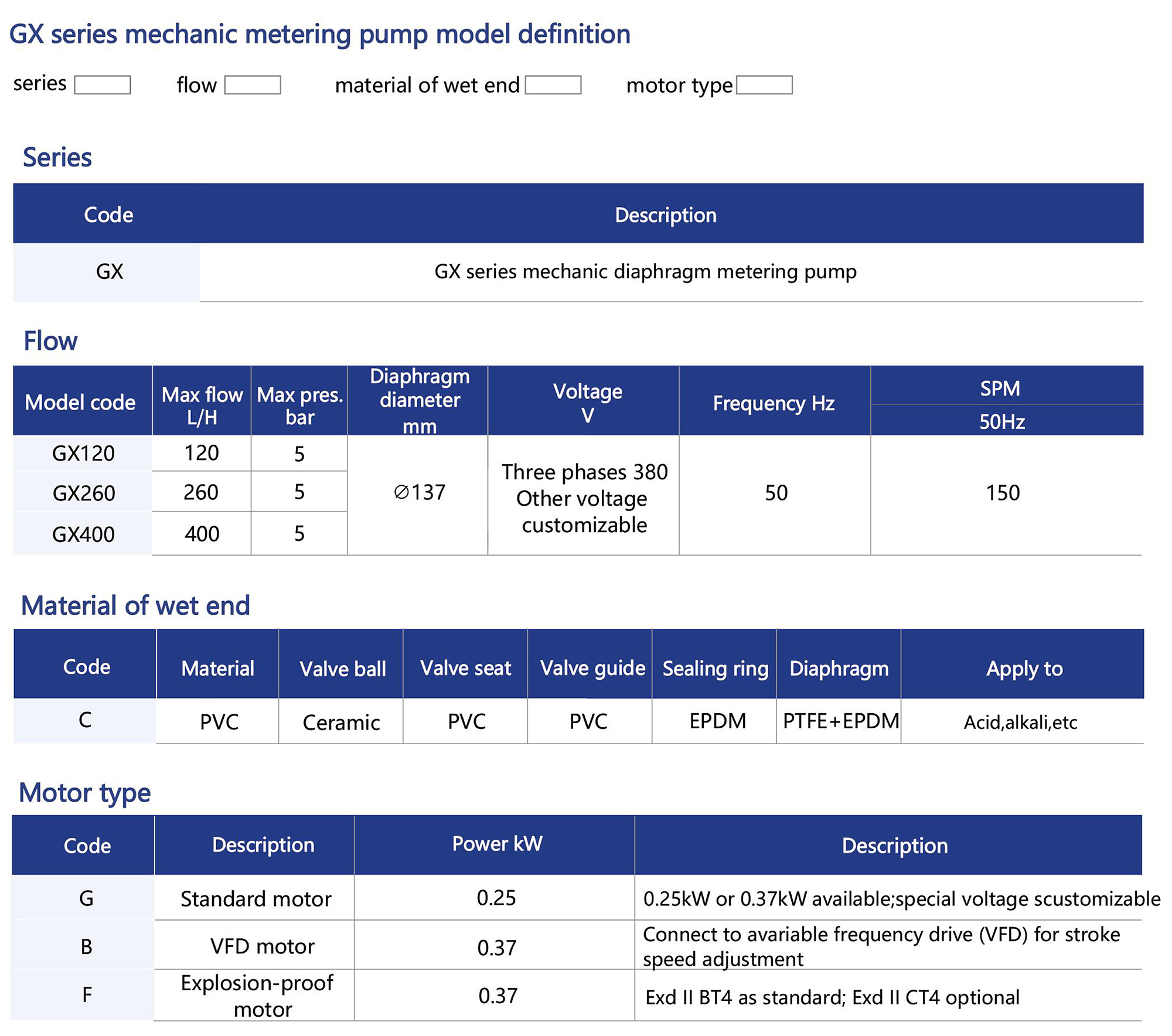
Task: Select the SPM value '150'
Action: (x=1003, y=493)
